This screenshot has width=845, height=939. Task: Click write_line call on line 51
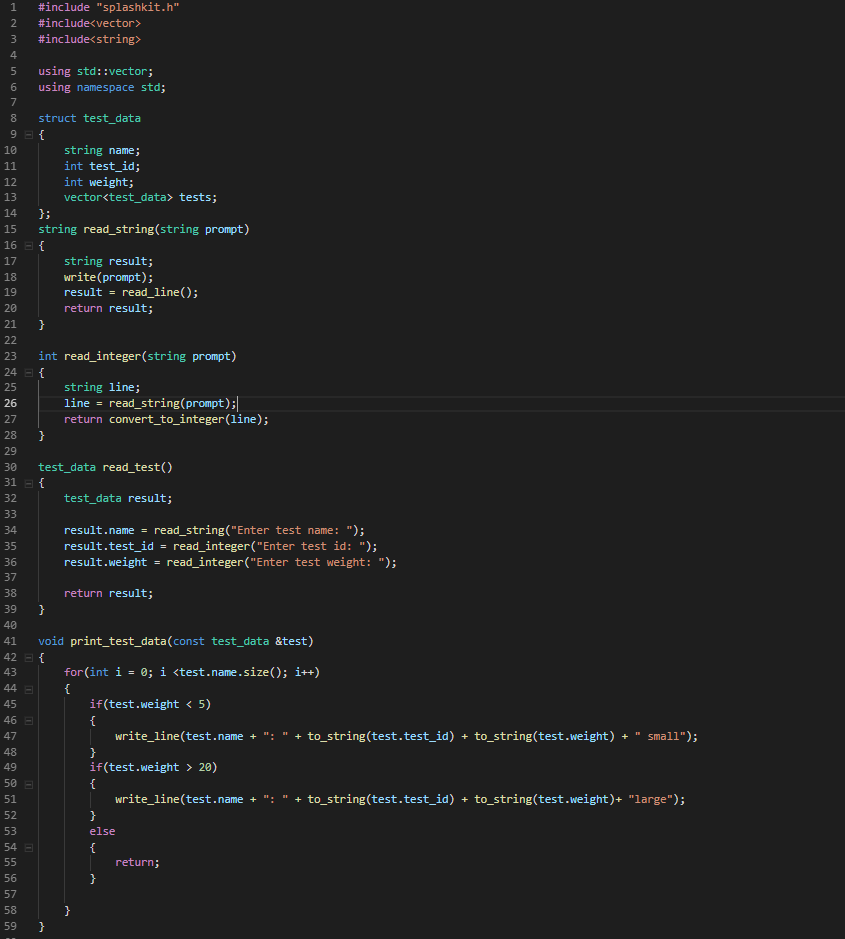400,799
